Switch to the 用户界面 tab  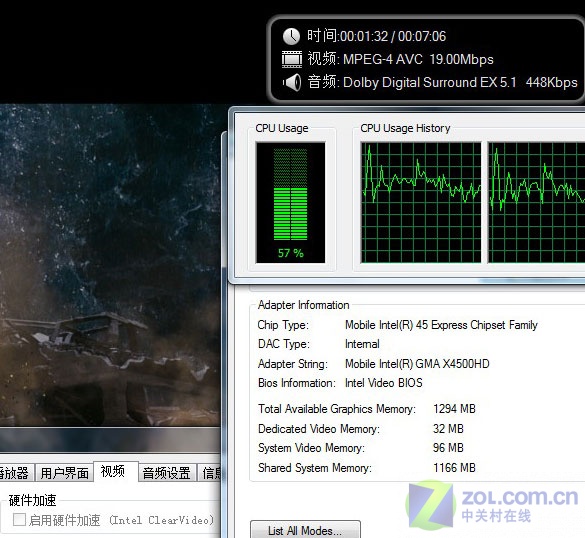point(64,473)
